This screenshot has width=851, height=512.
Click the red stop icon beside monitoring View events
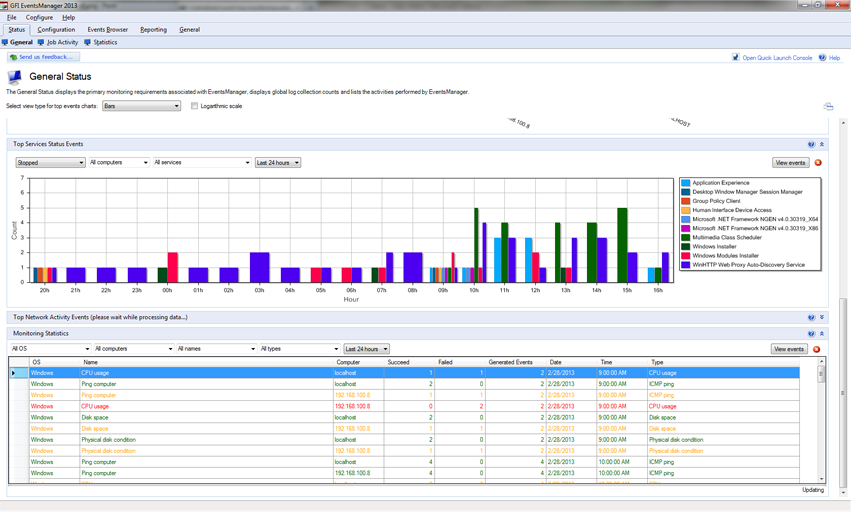pos(817,349)
